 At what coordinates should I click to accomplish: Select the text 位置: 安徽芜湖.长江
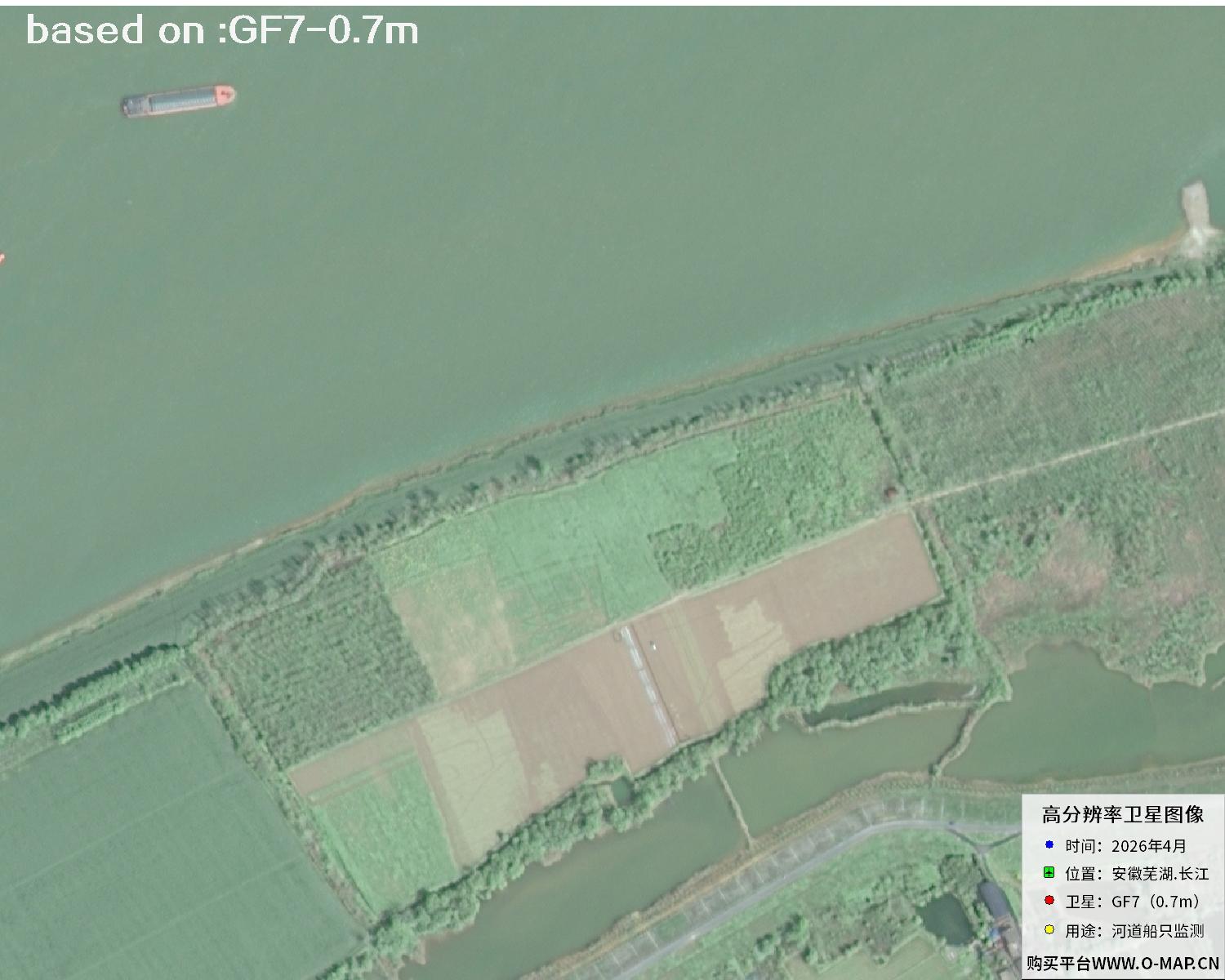pyautogui.click(x=1137, y=874)
